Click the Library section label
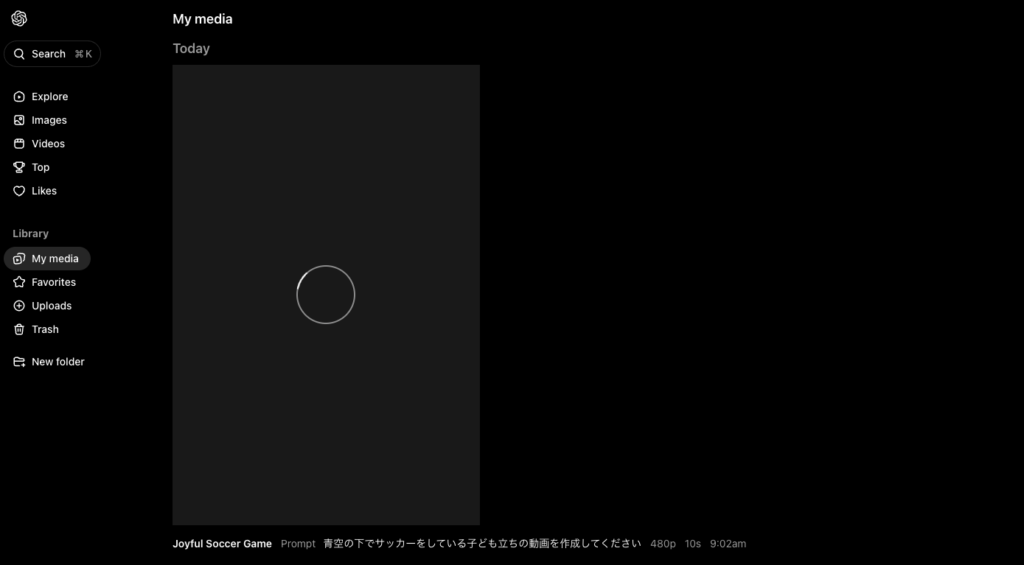The image size is (1024, 565). pos(31,234)
